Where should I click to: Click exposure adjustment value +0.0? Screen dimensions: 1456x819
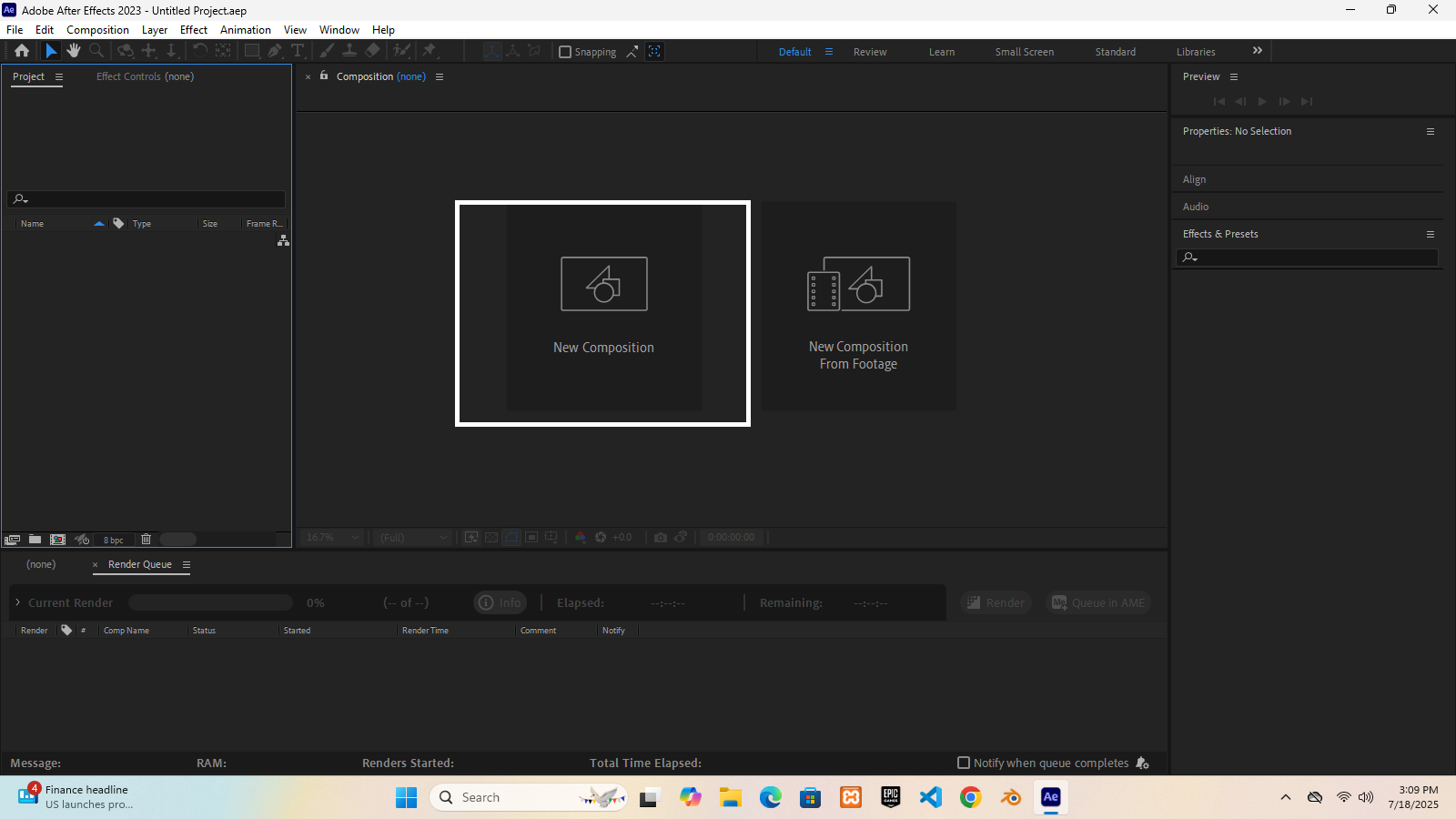(622, 538)
